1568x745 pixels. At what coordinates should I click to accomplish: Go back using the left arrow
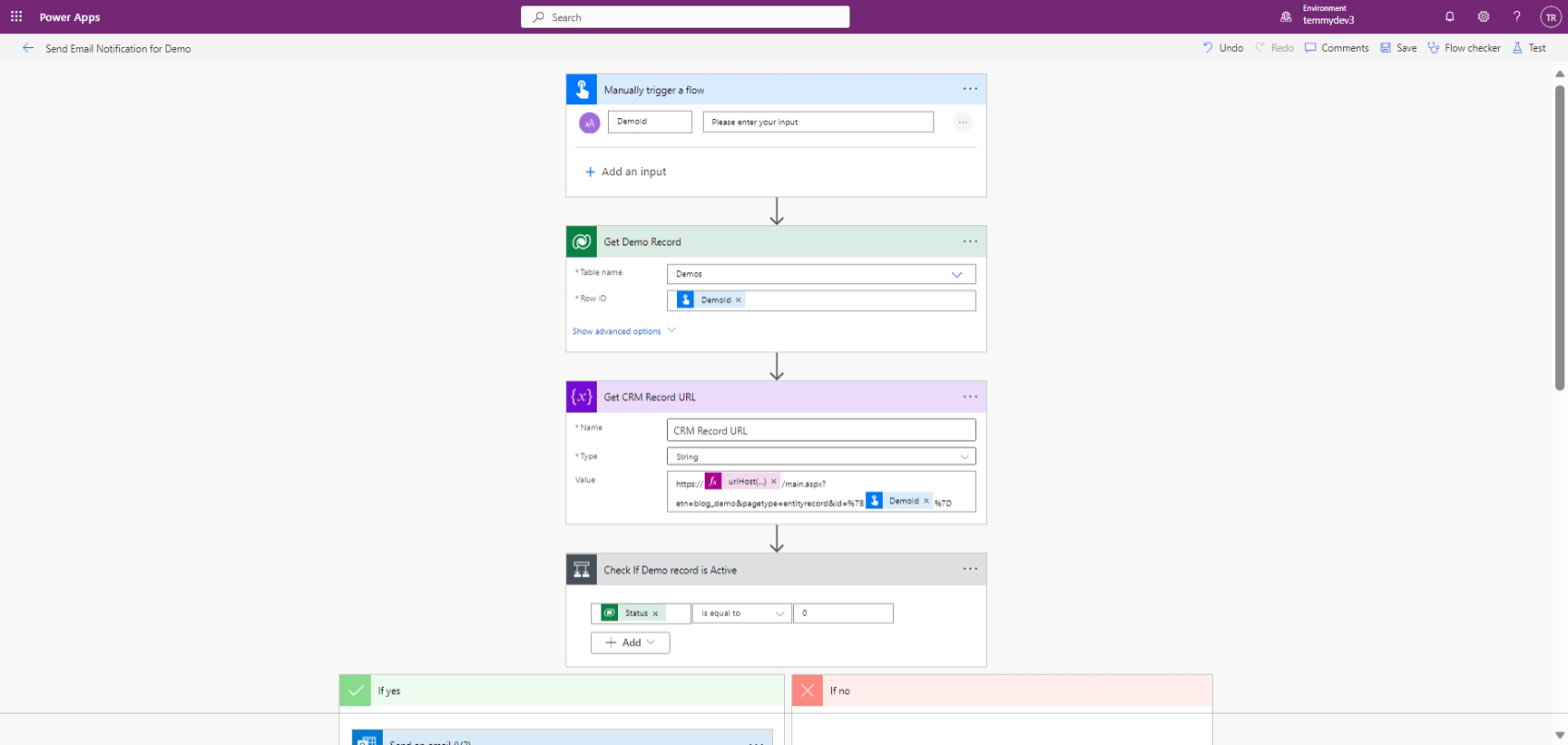tap(28, 48)
